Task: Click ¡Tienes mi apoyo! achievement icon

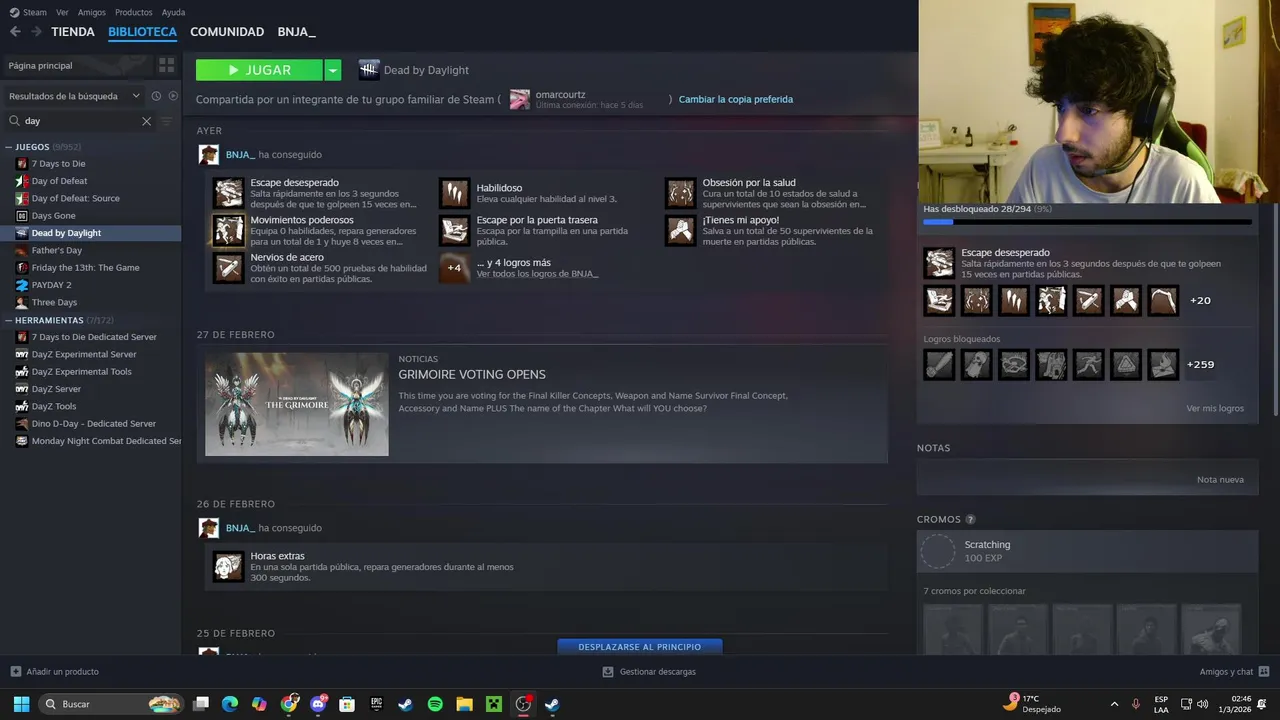Action: click(x=680, y=230)
